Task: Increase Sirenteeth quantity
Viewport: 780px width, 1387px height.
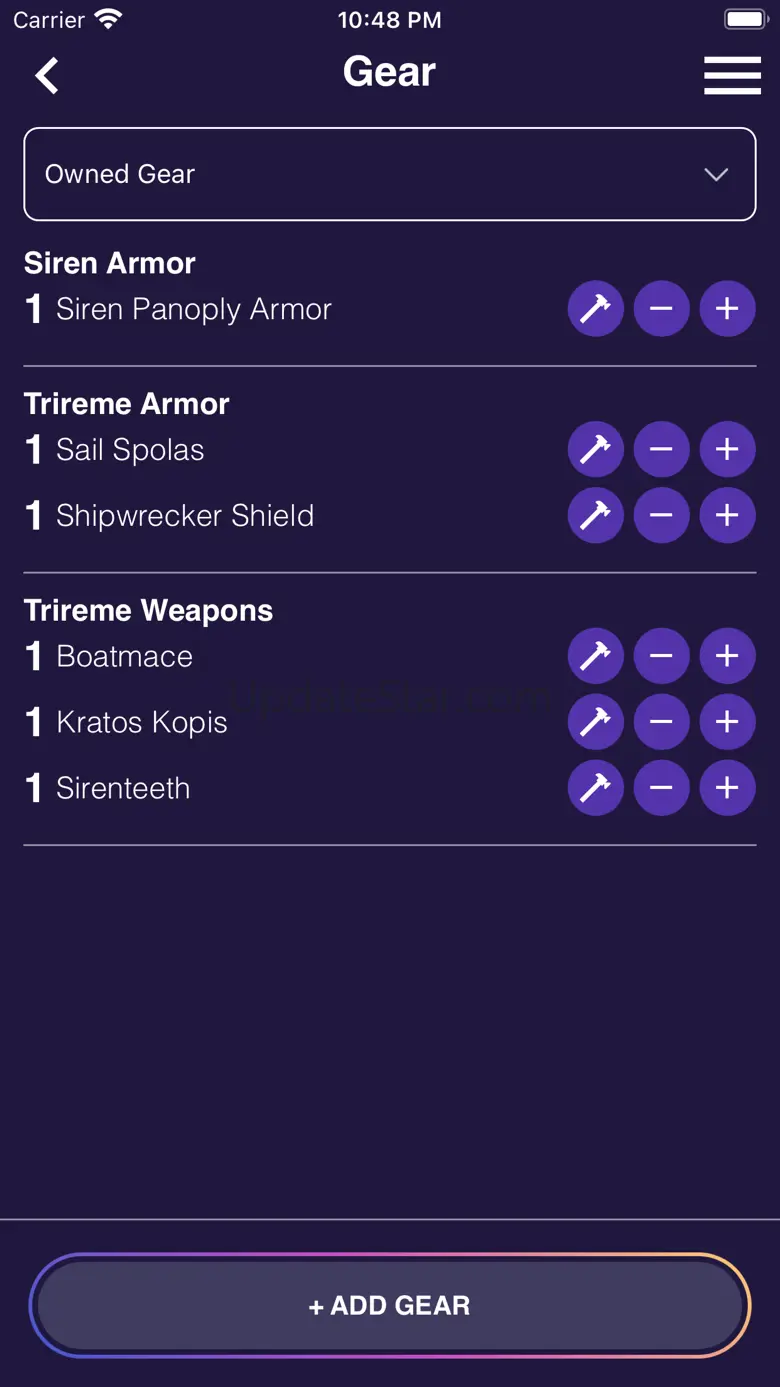Action: pos(727,788)
